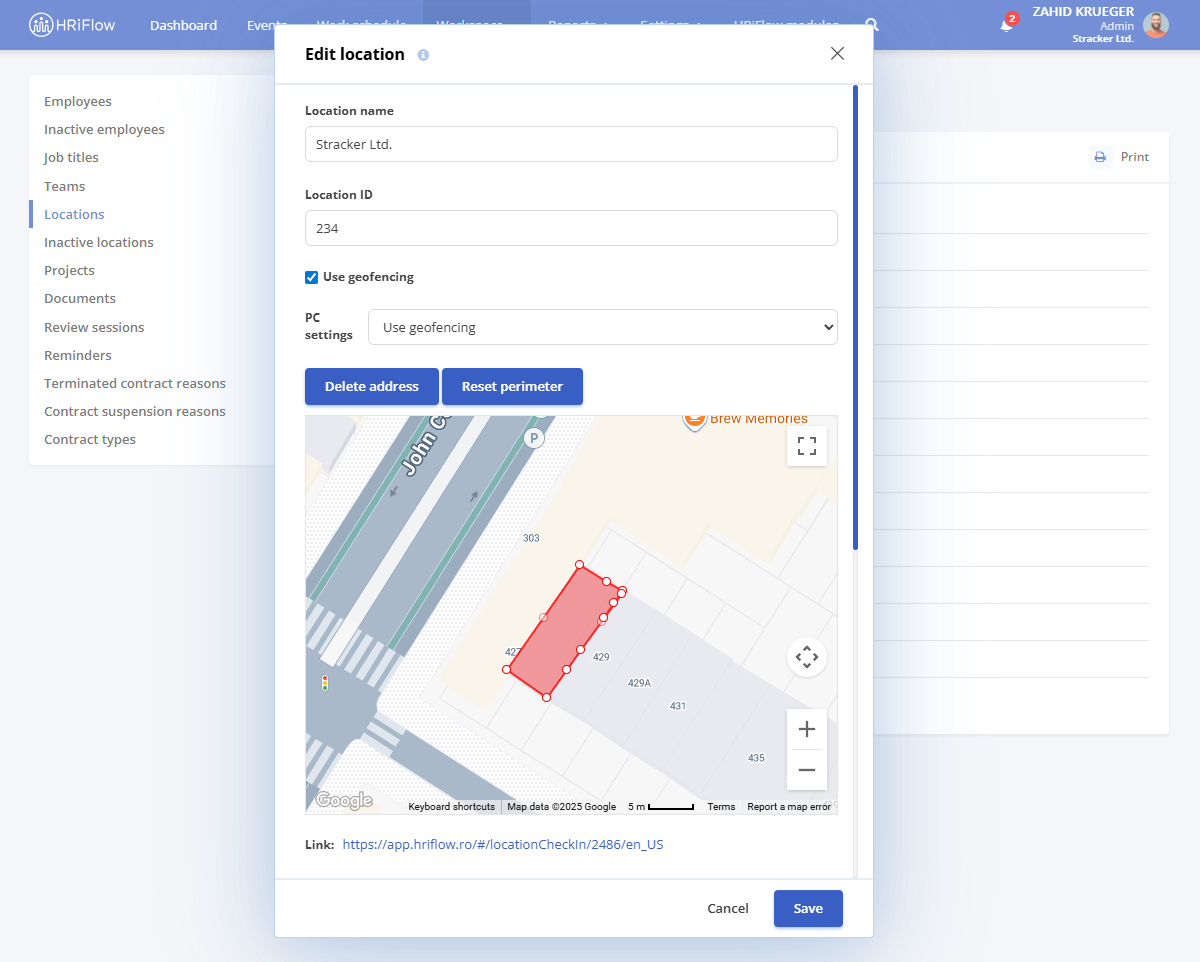Toggle fullscreen view on the map
The height and width of the screenshot is (962, 1200).
pyautogui.click(x=807, y=446)
